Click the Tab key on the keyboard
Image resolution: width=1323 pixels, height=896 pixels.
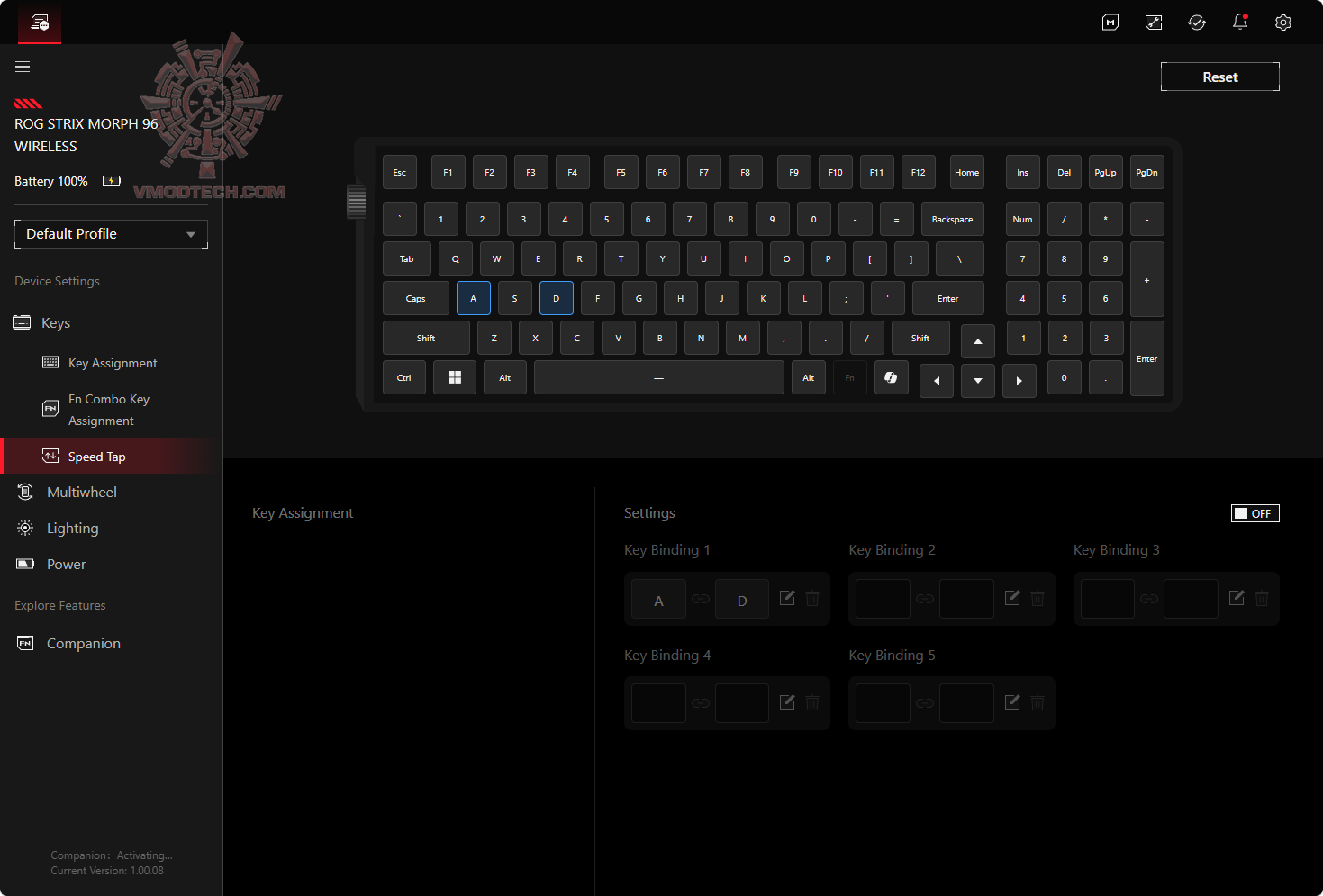(x=407, y=258)
